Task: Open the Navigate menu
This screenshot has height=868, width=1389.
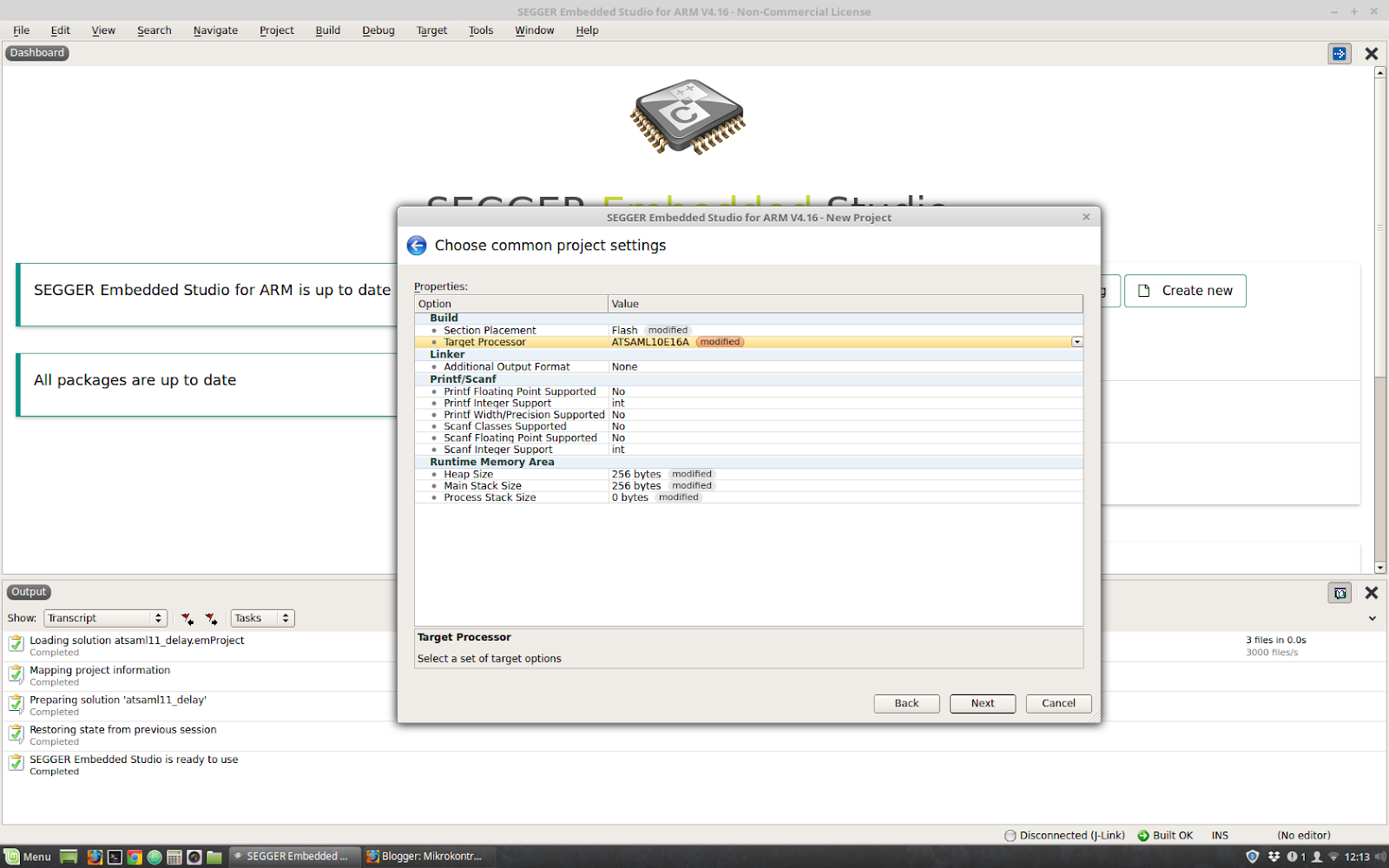Action: (x=216, y=30)
